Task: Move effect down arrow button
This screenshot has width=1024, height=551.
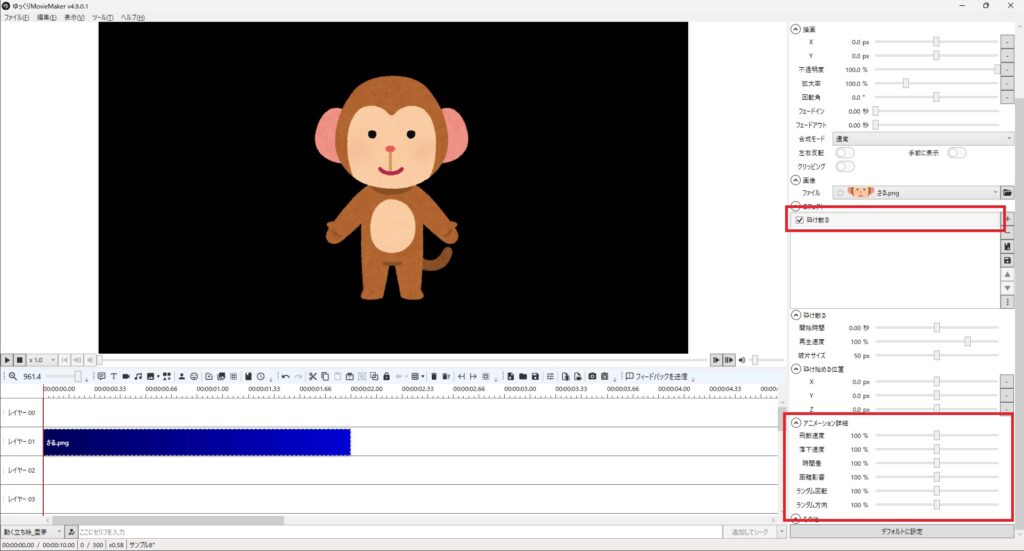Action: 1007,288
